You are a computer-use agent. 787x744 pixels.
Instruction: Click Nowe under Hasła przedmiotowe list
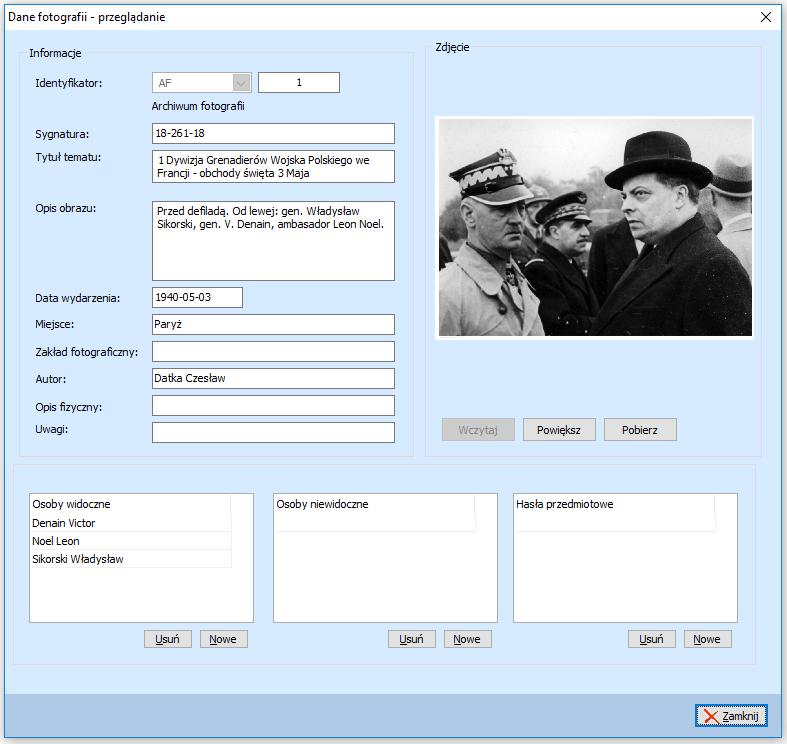[x=707, y=639]
